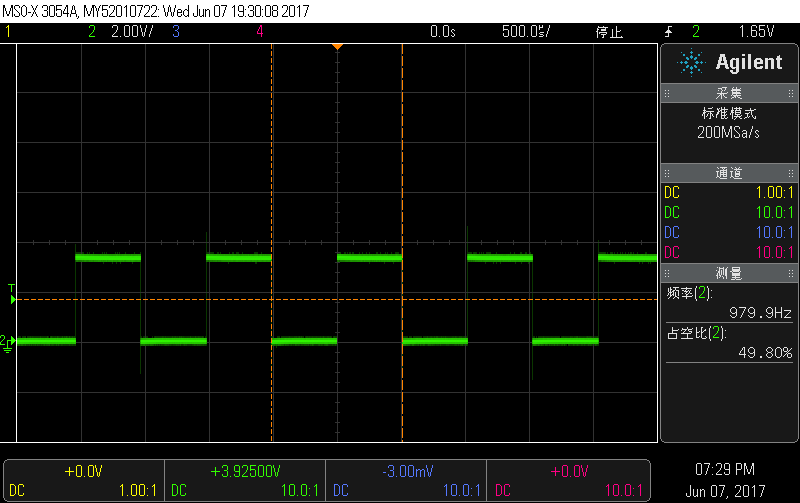Click the 49.80% duty cycle value
The image size is (800, 503).
pos(765,353)
